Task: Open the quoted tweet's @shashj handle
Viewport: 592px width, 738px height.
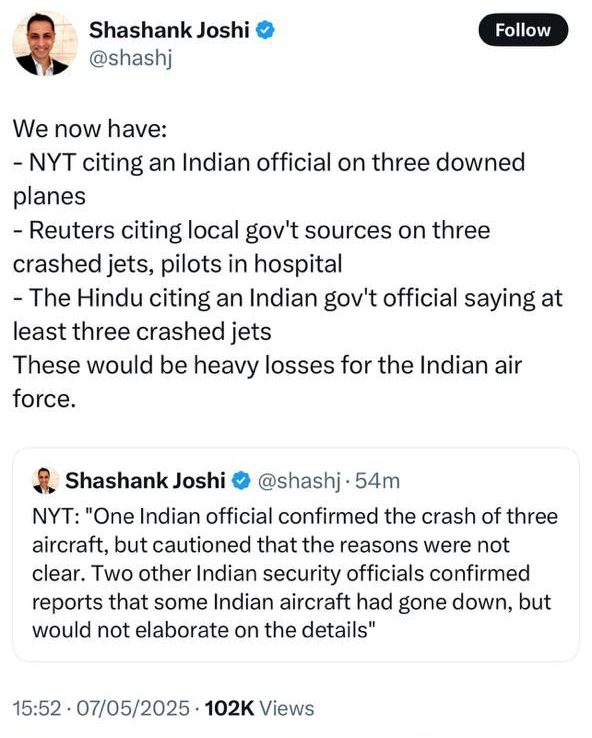Action: point(299,481)
